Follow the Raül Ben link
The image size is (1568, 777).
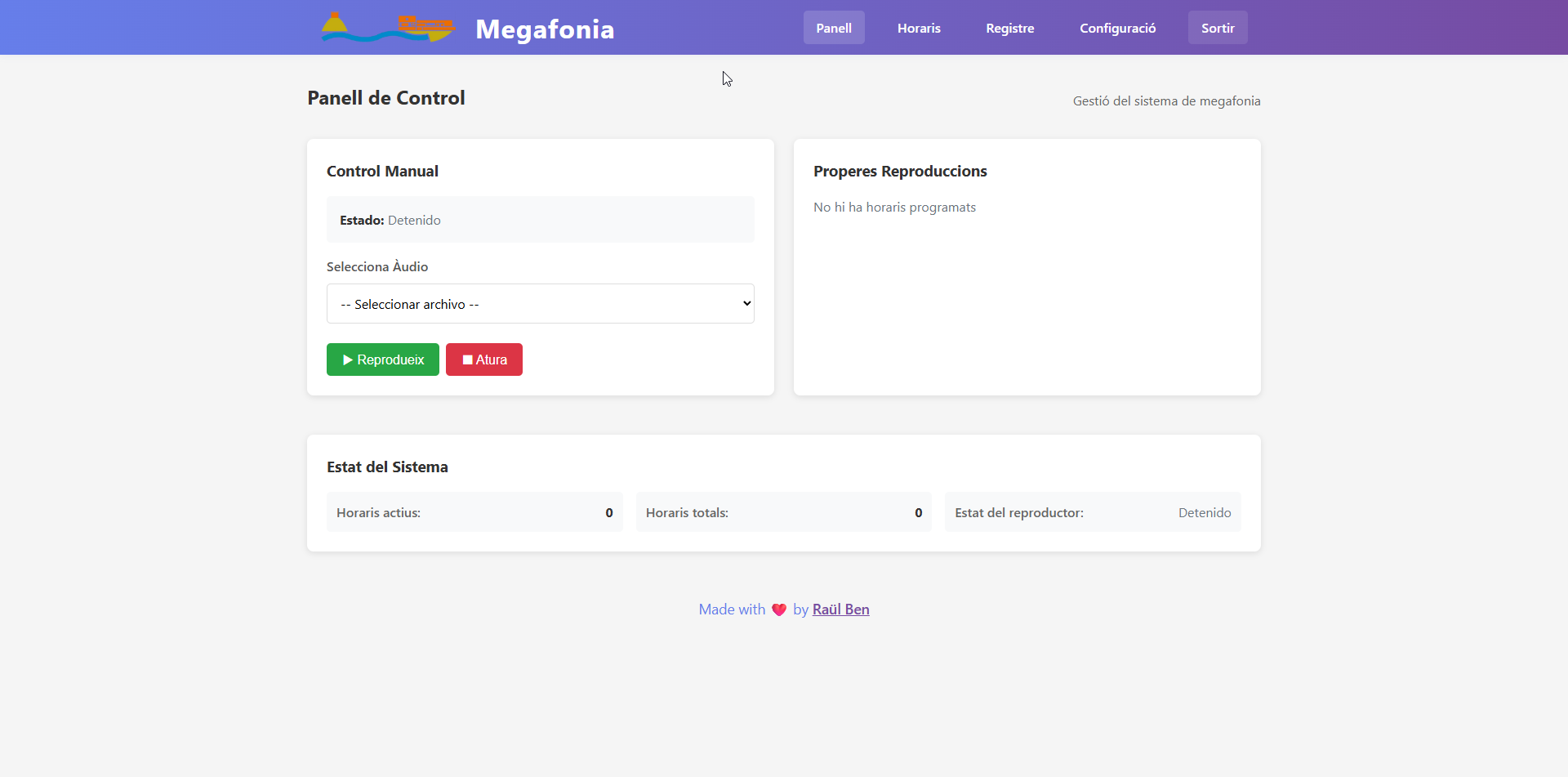pyautogui.click(x=840, y=610)
